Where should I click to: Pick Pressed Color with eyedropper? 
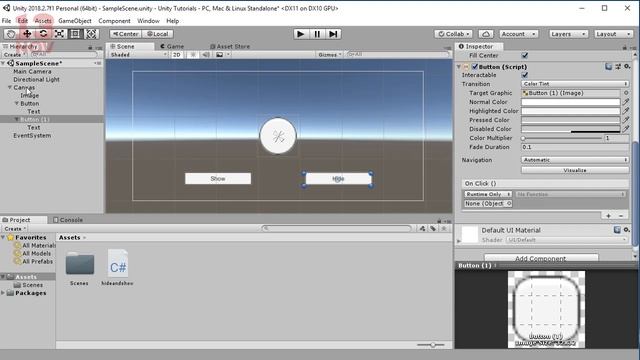[626, 120]
